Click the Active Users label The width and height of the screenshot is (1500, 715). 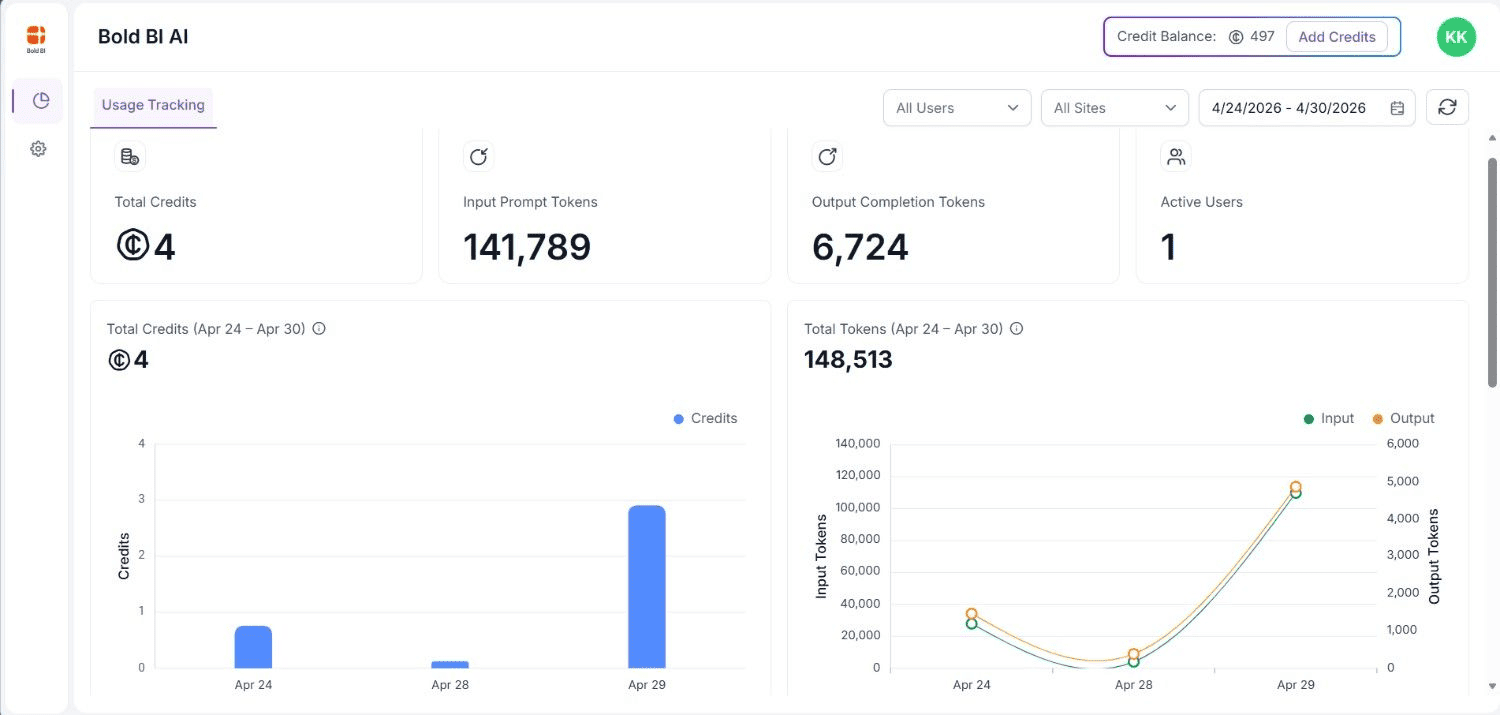[1201, 202]
